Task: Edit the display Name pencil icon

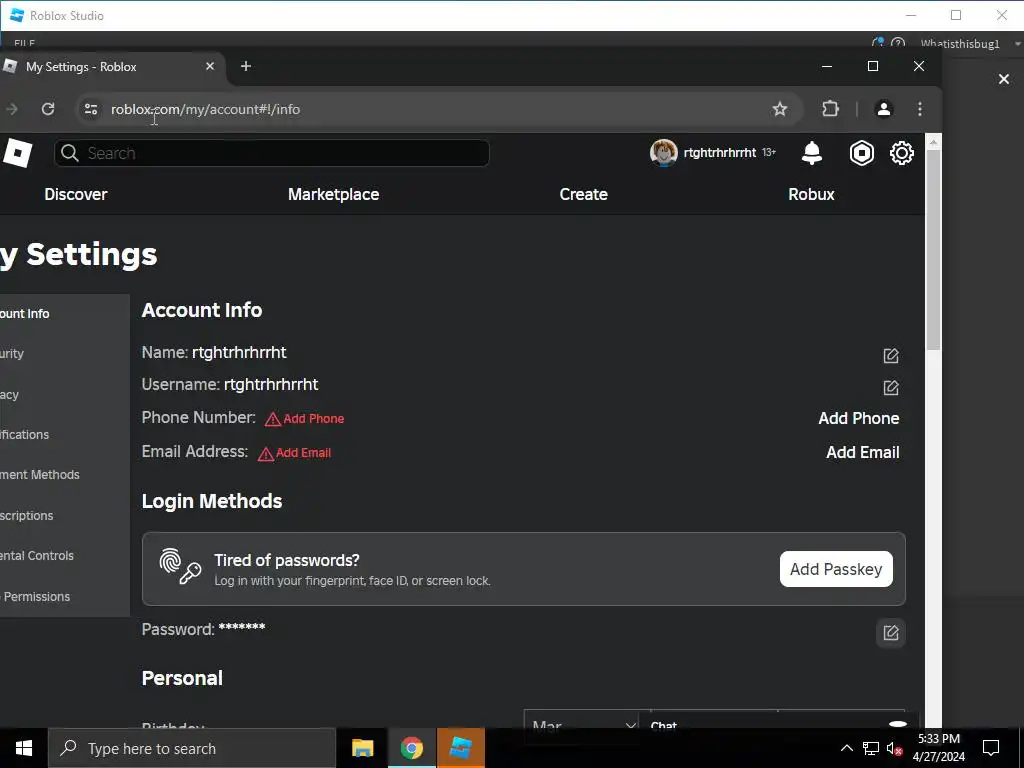Action: pyautogui.click(x=891, y=355)
